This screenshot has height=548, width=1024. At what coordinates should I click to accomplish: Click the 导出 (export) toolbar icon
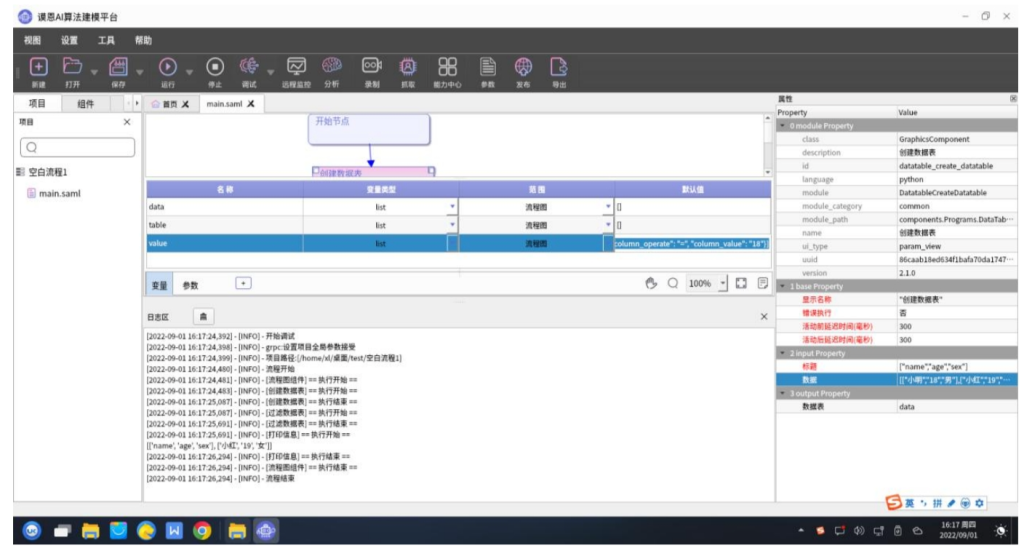point(559,66)
